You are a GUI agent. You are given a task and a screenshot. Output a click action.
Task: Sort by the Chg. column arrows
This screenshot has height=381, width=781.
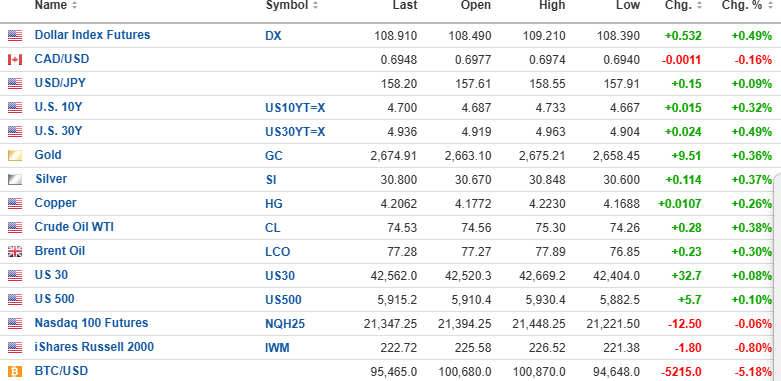pyautogui.click(x=699, y=5)
